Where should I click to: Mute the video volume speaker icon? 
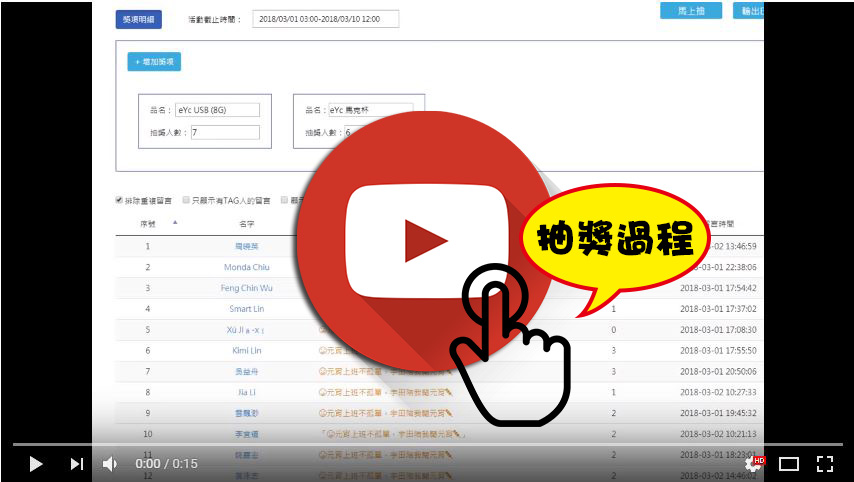[110, 464]
